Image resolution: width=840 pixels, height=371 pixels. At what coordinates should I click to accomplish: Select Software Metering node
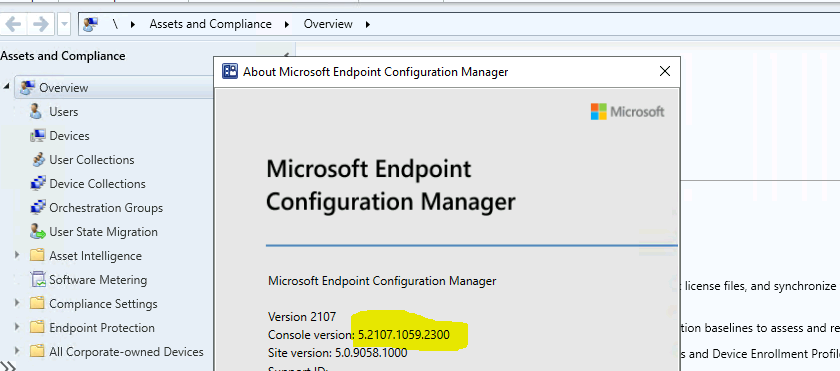[x=98, y=279]
